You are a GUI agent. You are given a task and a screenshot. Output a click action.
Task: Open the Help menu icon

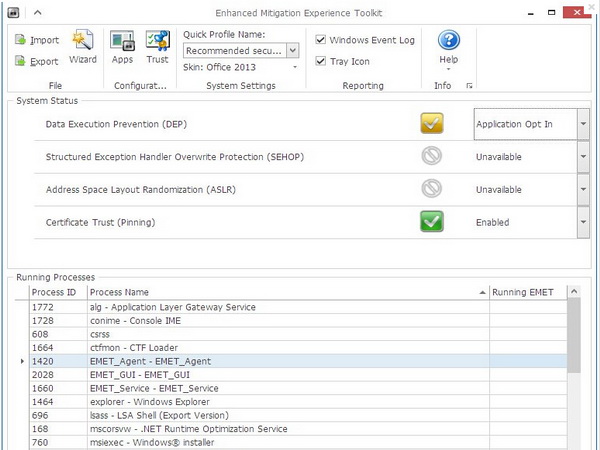[x=448, y=40]
